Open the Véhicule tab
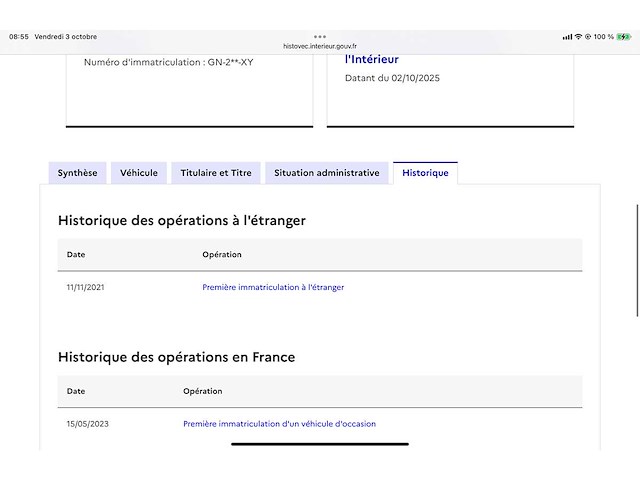 pyautogui.click(x=139, y=173)
